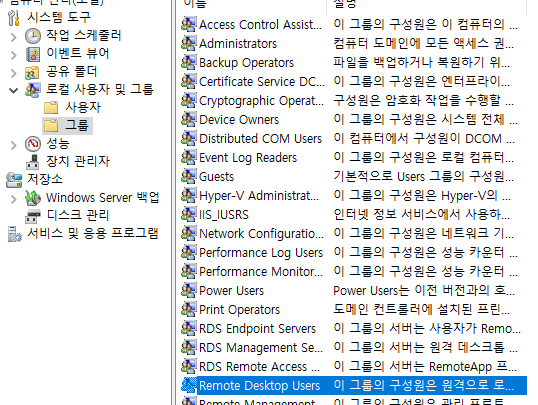Viewport: 538px width, 405px height.
Task: Expand the Windows Server 백업 node
Action: tap(14, 199)
